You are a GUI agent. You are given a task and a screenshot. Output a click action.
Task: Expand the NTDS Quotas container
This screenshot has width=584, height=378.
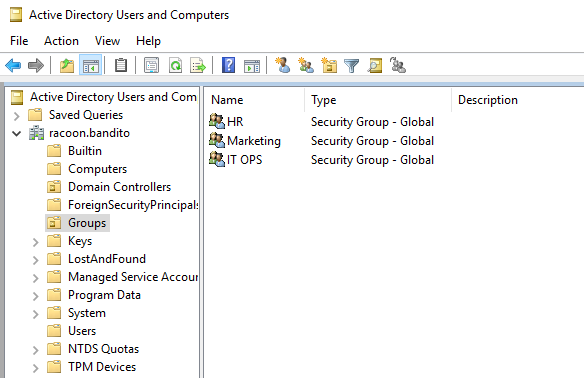35,350
